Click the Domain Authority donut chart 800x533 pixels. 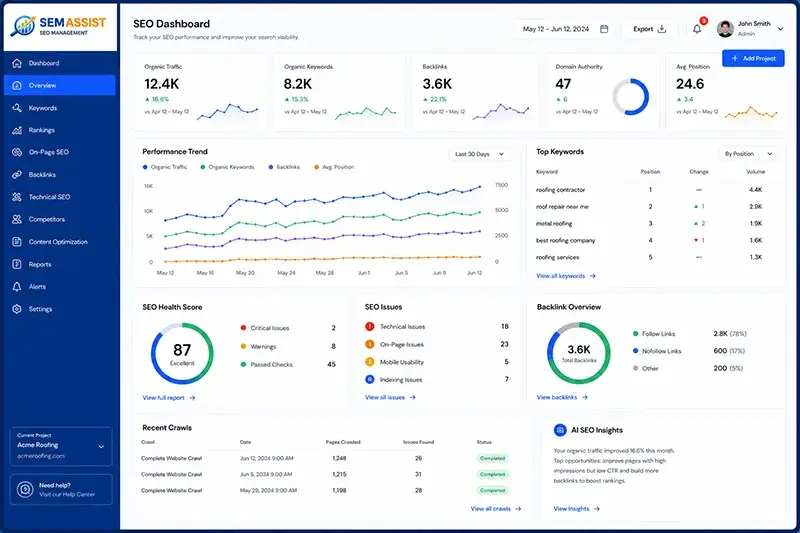631,97
